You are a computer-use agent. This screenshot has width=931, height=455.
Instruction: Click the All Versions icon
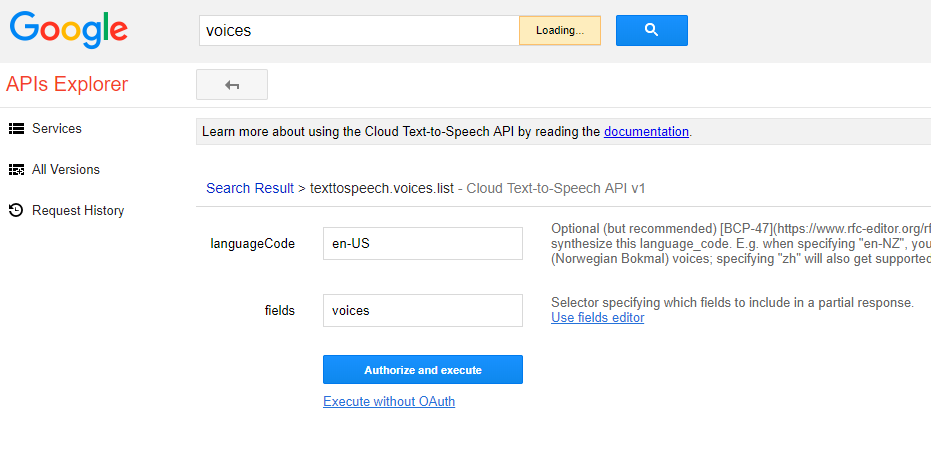coord(16,170)
